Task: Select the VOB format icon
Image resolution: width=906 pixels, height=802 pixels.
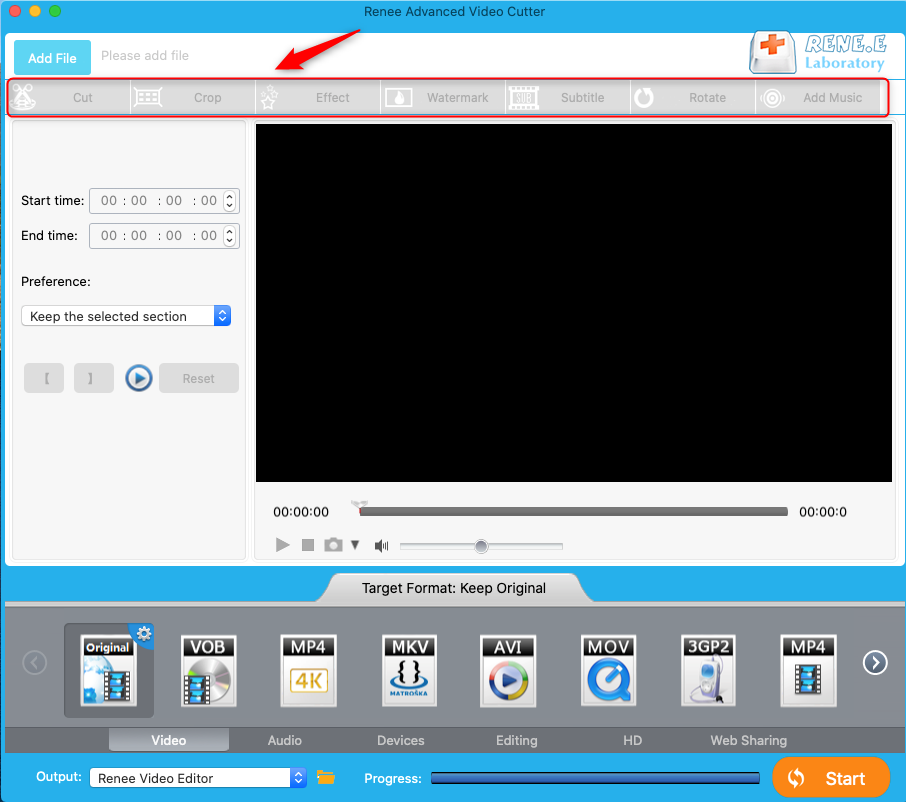Action: (x=209, y=670)
